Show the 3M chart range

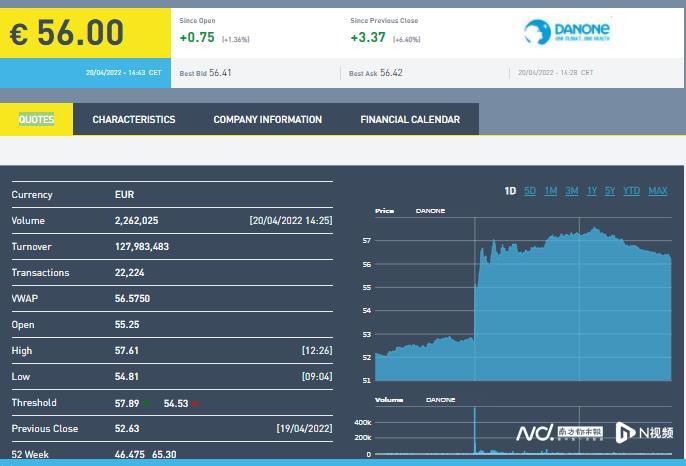(x=571, y=191)
